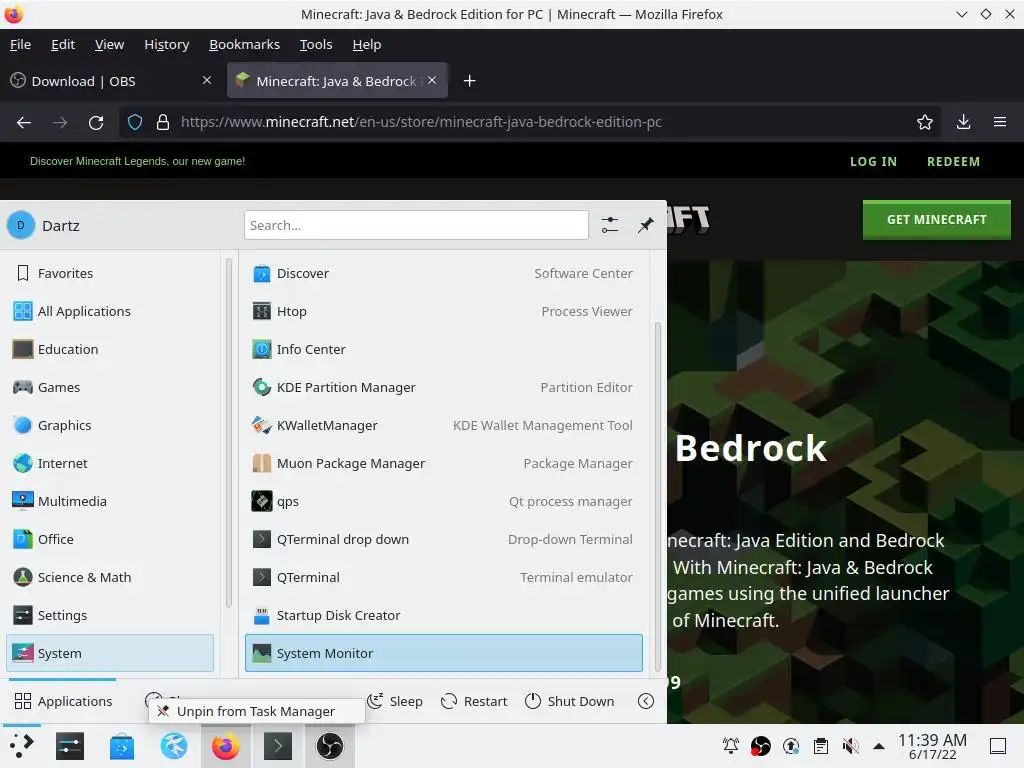Switch to Applications tab in launcher
1024x768 pixels.
tap(63, 701)
